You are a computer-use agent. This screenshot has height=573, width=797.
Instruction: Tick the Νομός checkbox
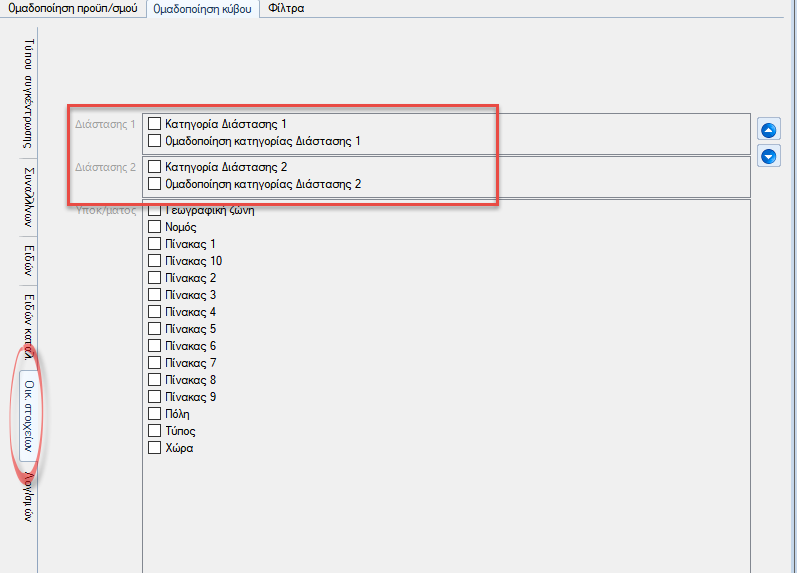[x=155, y=226]
